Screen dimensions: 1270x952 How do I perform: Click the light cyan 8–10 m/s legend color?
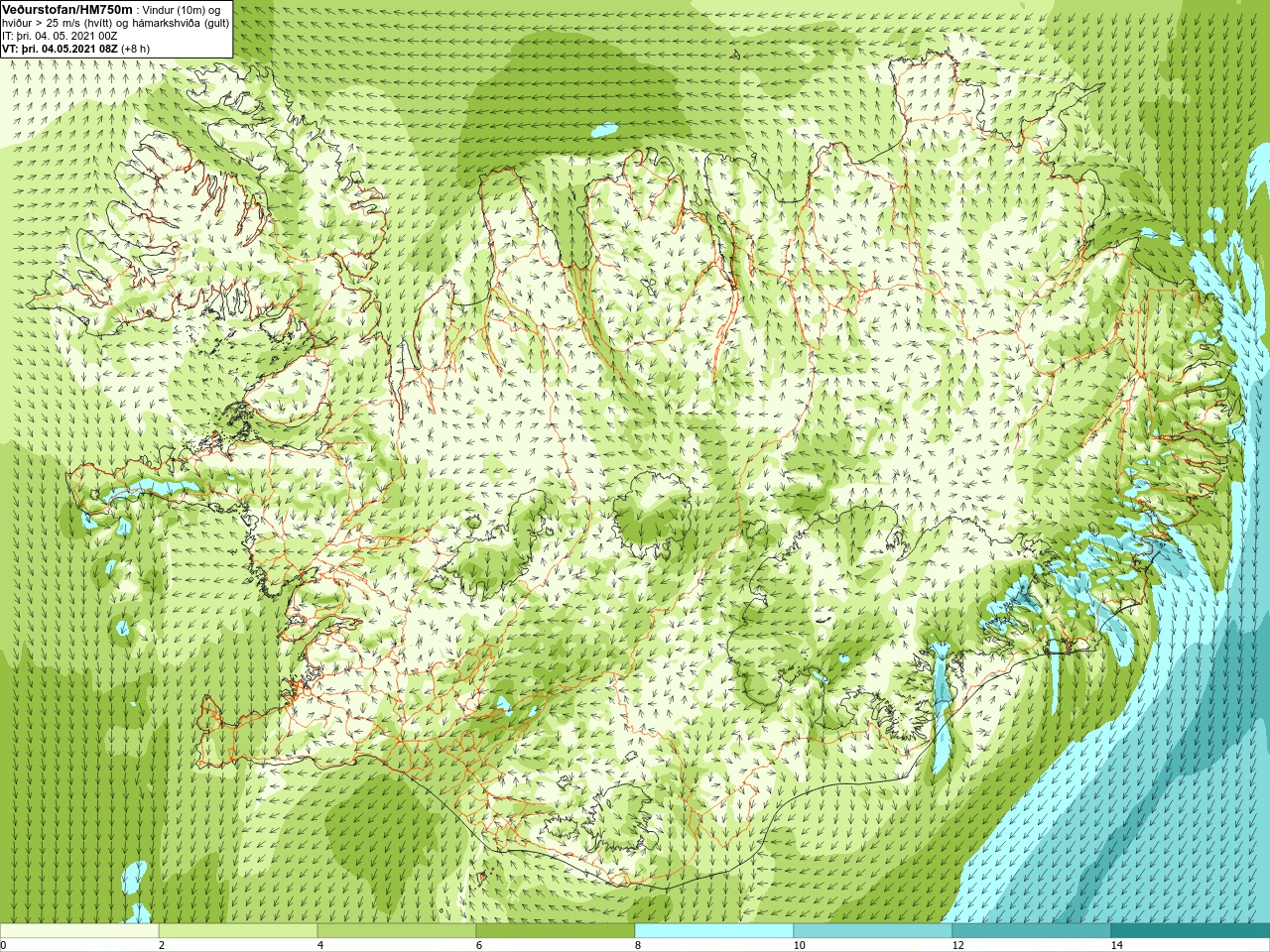[x=714, y=931]
